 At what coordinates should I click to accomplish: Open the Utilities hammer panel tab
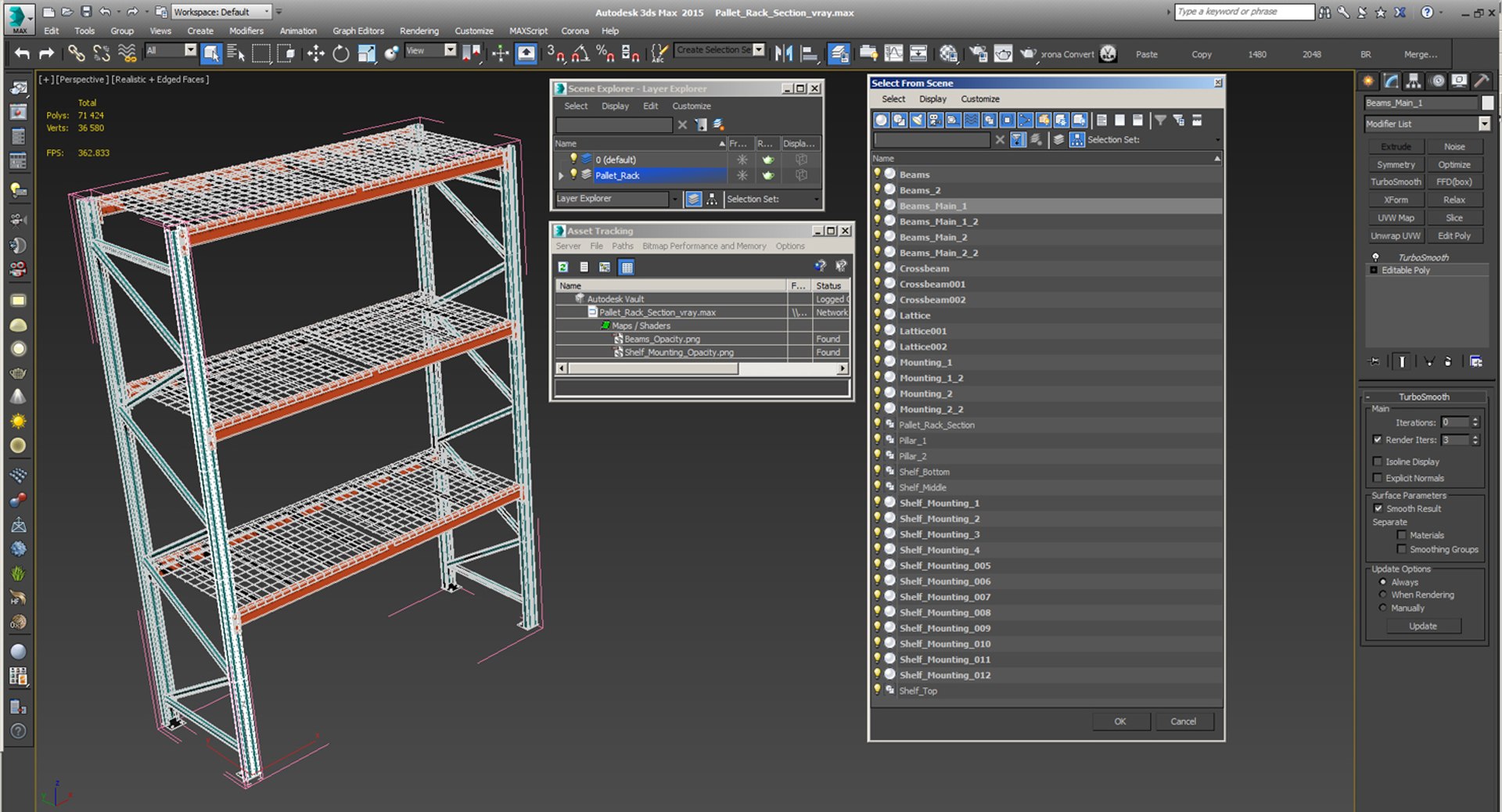point(1481,81)
